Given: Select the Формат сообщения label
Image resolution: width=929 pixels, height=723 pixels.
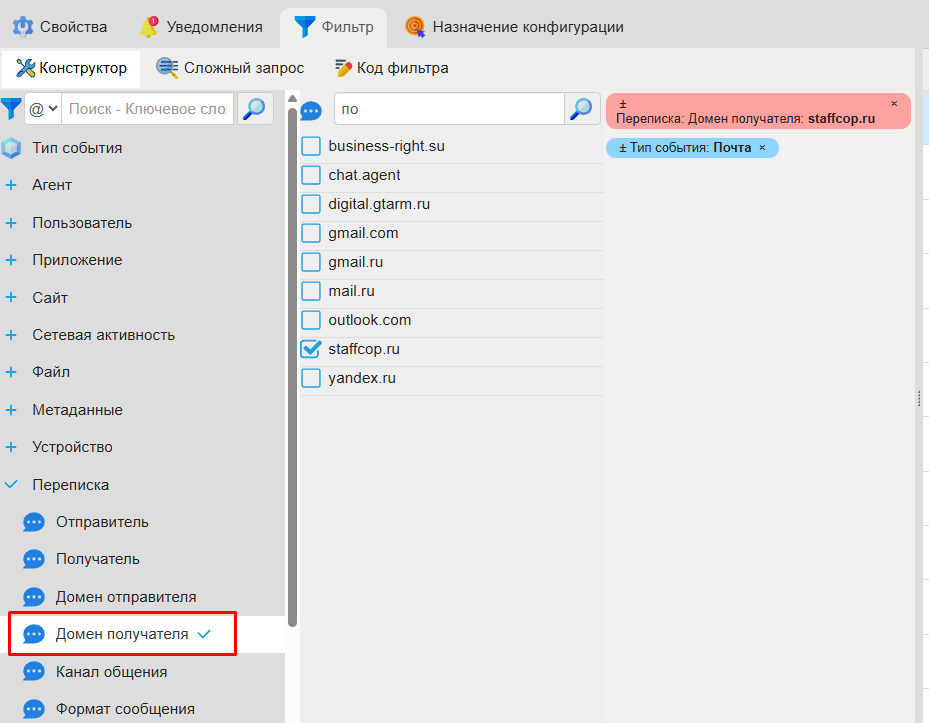Looking at the screenshot, I should (x=125, y=709).
